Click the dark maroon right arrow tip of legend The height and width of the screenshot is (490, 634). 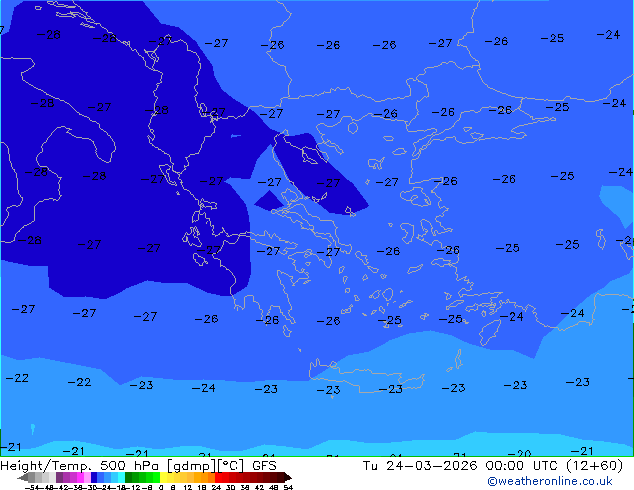288,478
